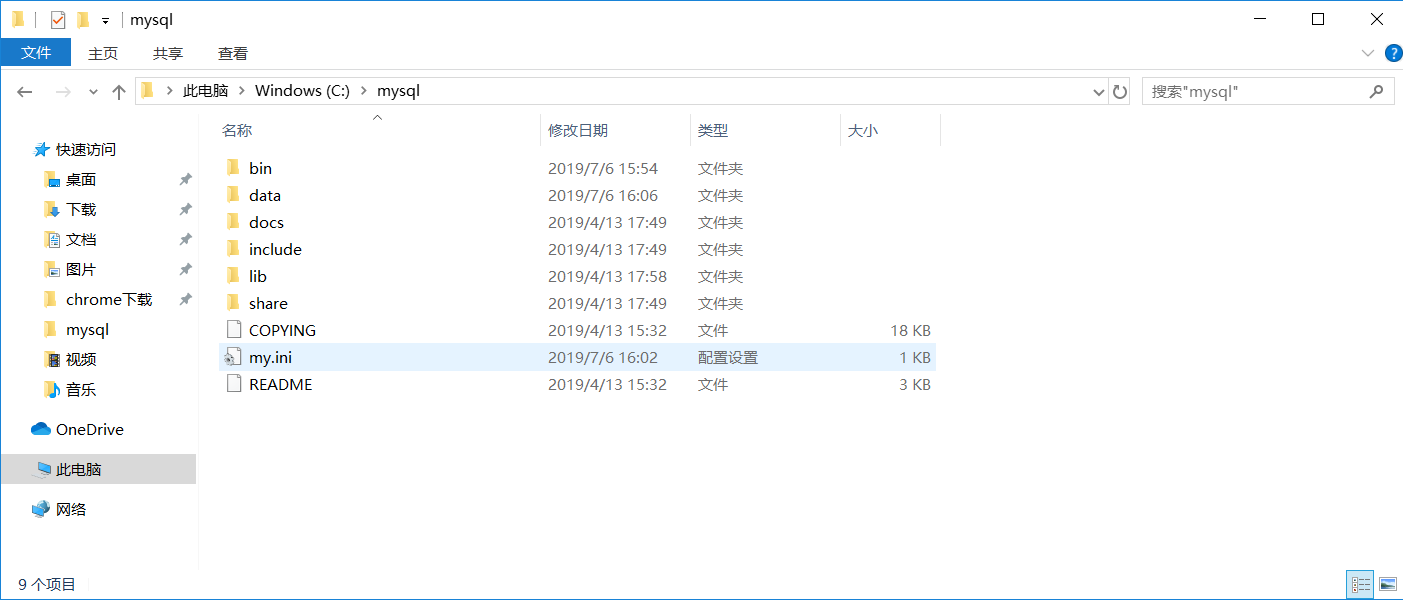Go up one folder level arrow
Screen dimensions: 1403x600
click(x=119, y=91)
